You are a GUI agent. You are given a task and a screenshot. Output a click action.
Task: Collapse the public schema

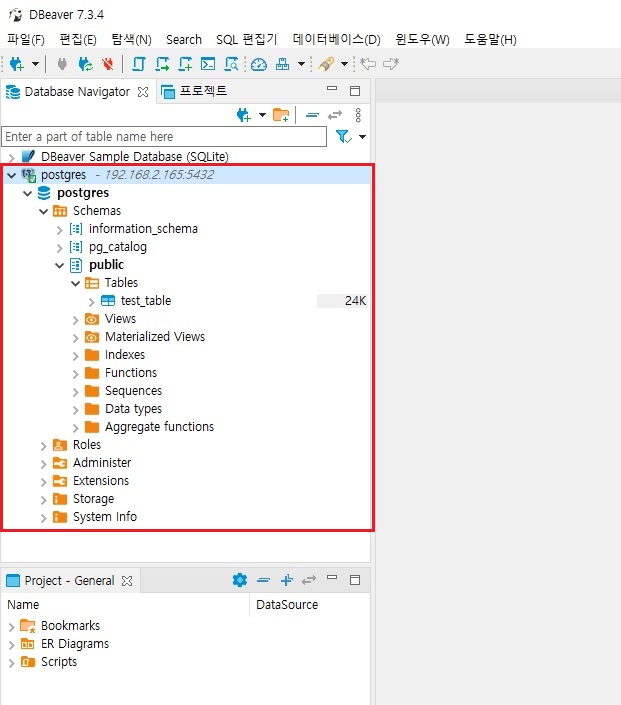pyautogui.click(x=59, y=265)
